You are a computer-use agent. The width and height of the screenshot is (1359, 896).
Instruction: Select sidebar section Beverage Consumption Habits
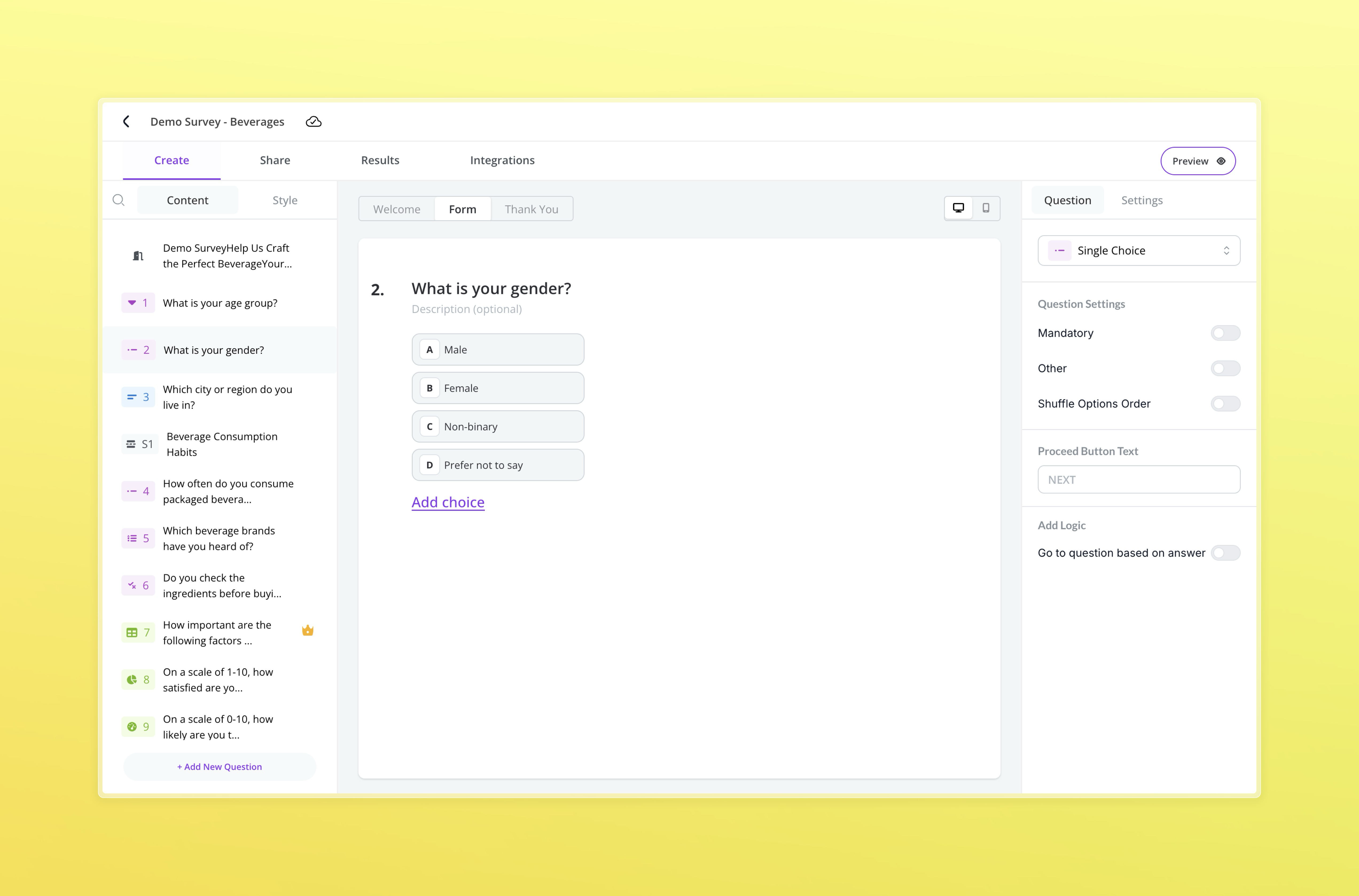[220, 444]
